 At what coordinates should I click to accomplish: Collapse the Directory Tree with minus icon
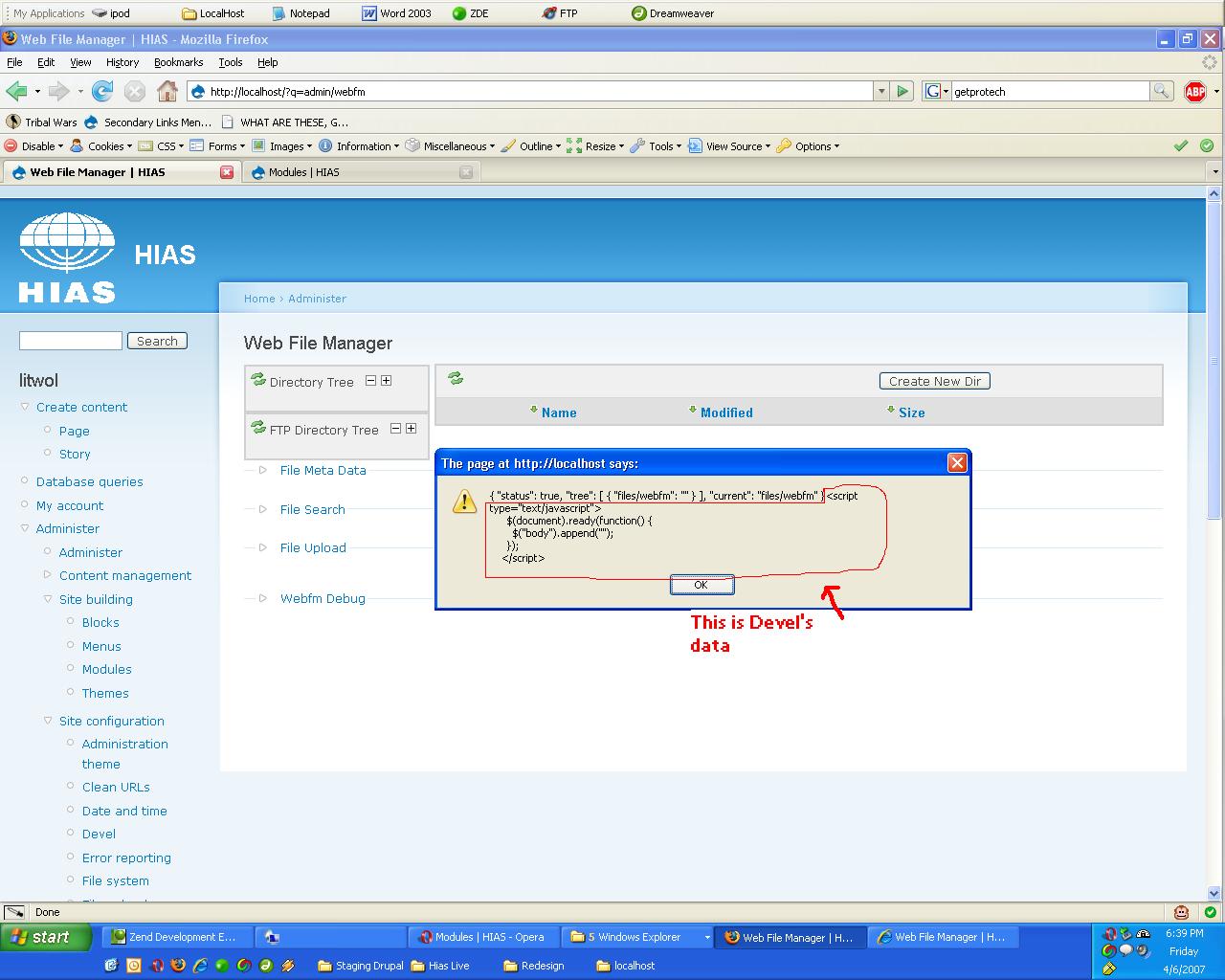(370, 381)
